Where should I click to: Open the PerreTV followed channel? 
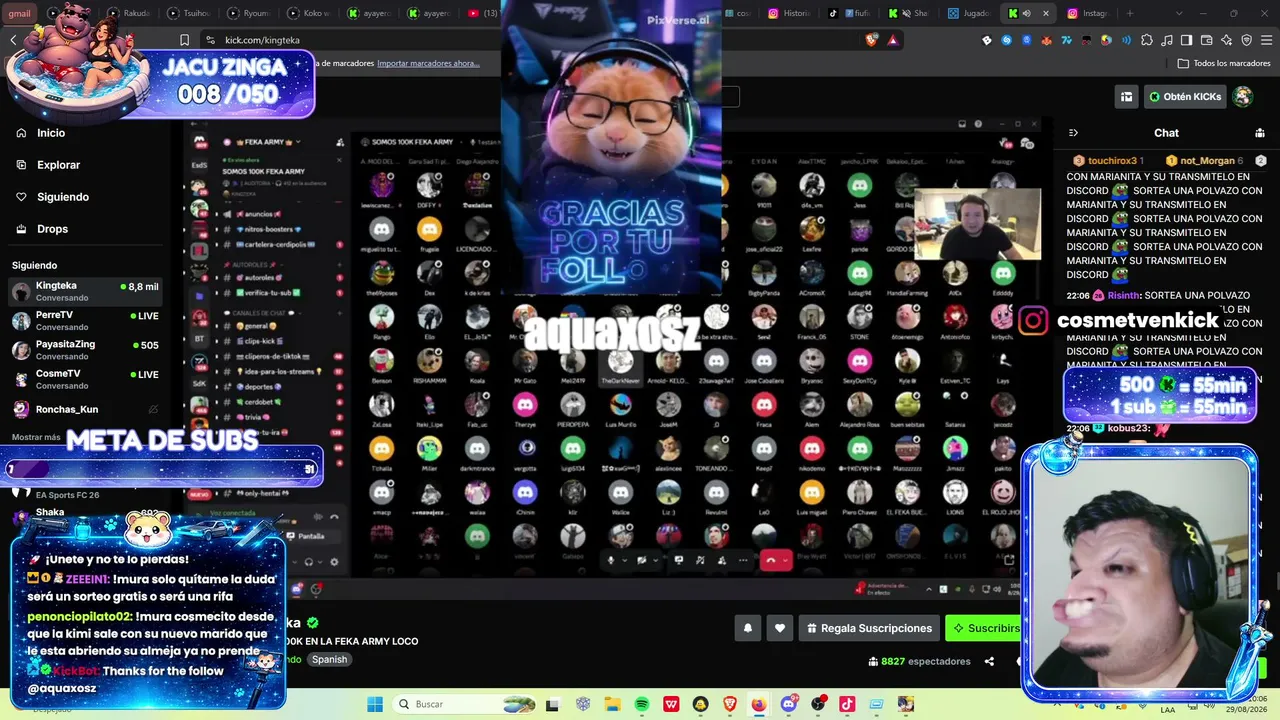click(85, 320)
